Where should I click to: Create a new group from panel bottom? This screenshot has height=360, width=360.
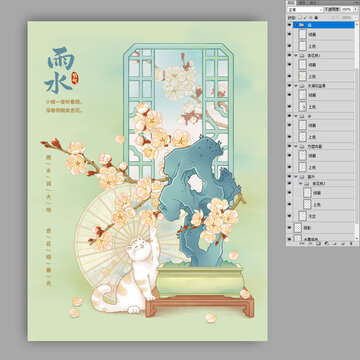coord(334,243)
